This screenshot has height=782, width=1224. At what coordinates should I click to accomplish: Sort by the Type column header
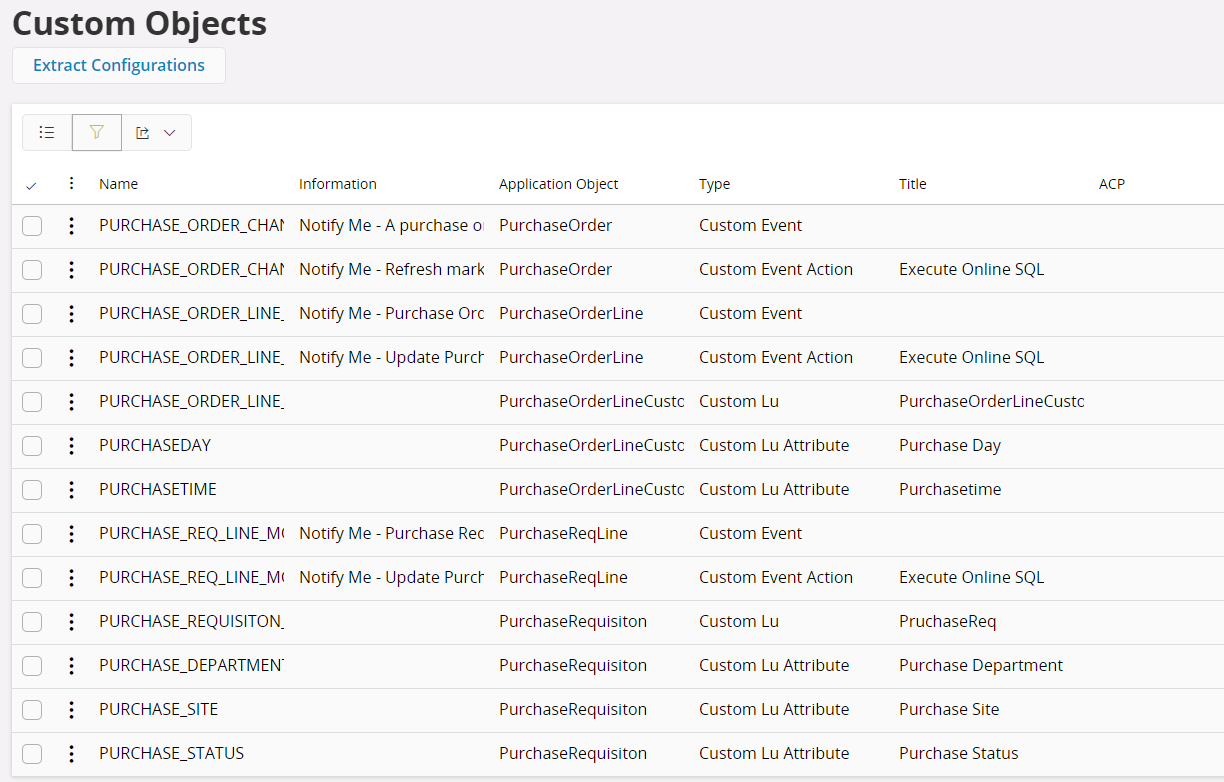pyautogui.click(x=714, y=184)
